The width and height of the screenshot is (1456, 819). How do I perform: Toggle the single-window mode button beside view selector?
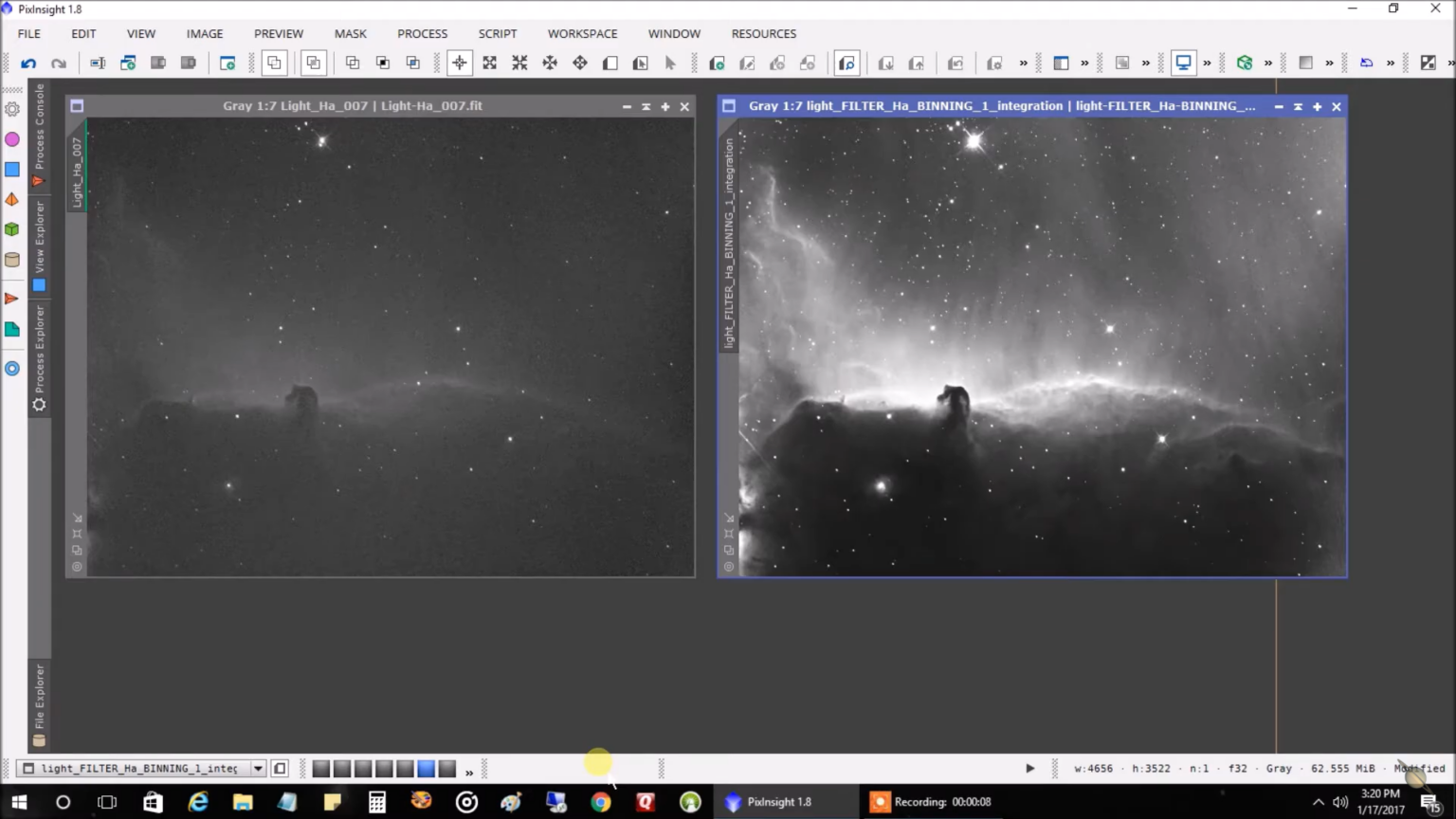(280, 769)
